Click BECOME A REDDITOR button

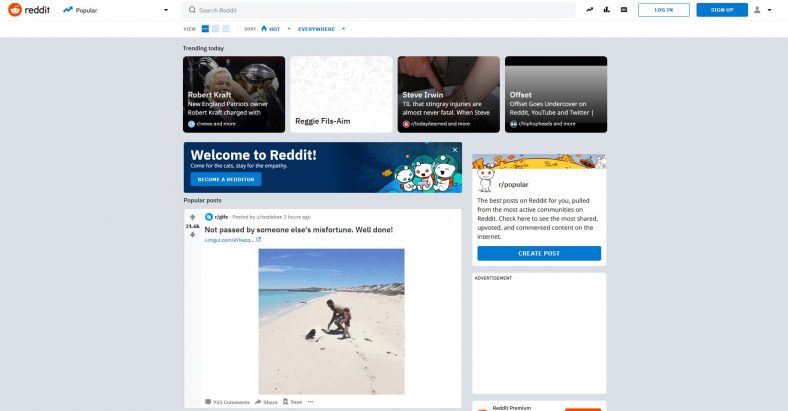[226, 179]
